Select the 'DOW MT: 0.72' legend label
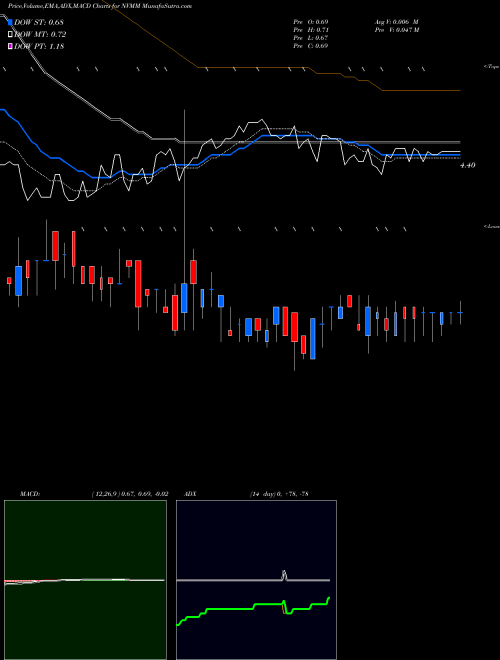Viewport: 500px width, 660px height. 40,35
